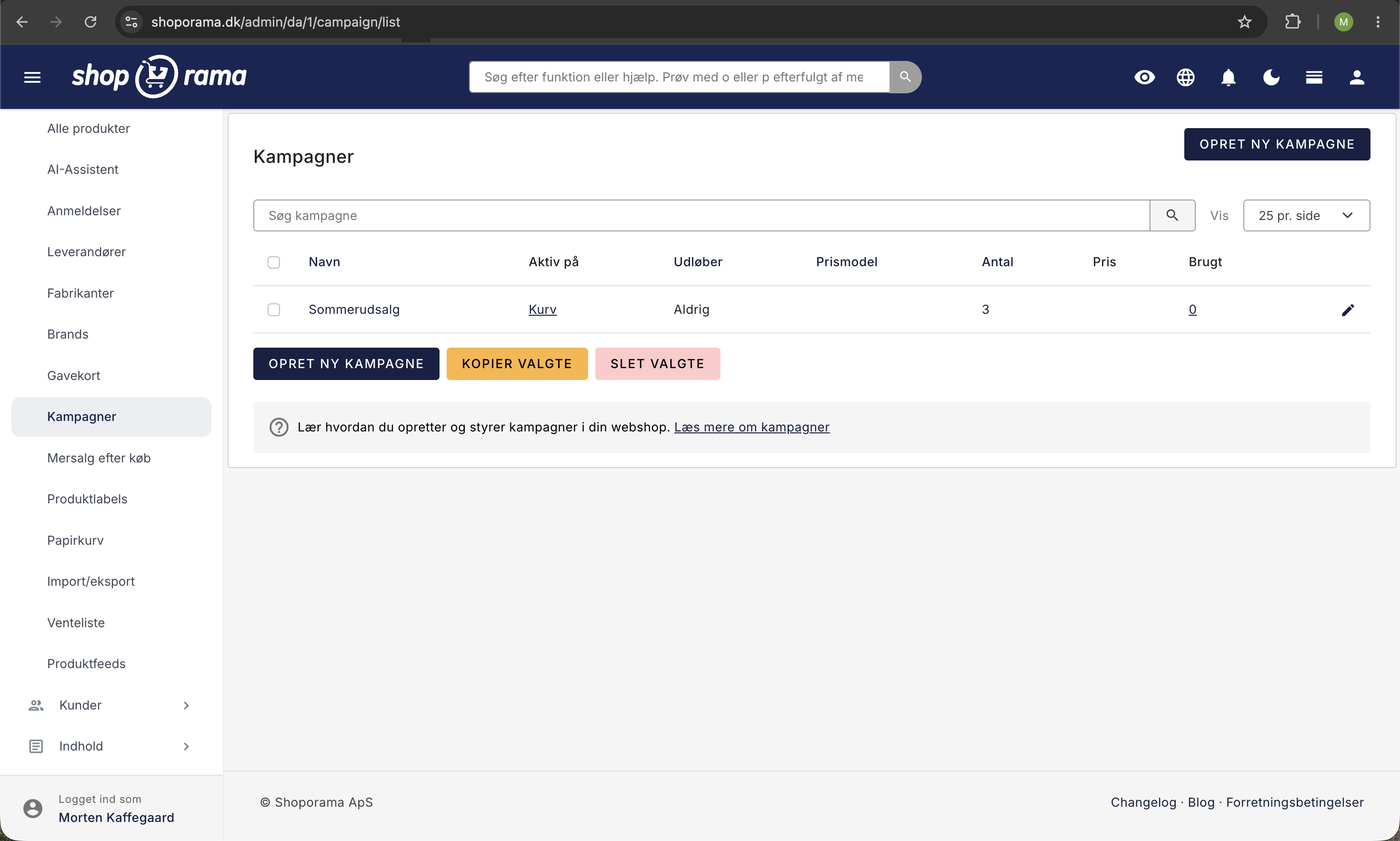1400x841 pixels.
Task: Open the notifications bell
Action: 1229,77
